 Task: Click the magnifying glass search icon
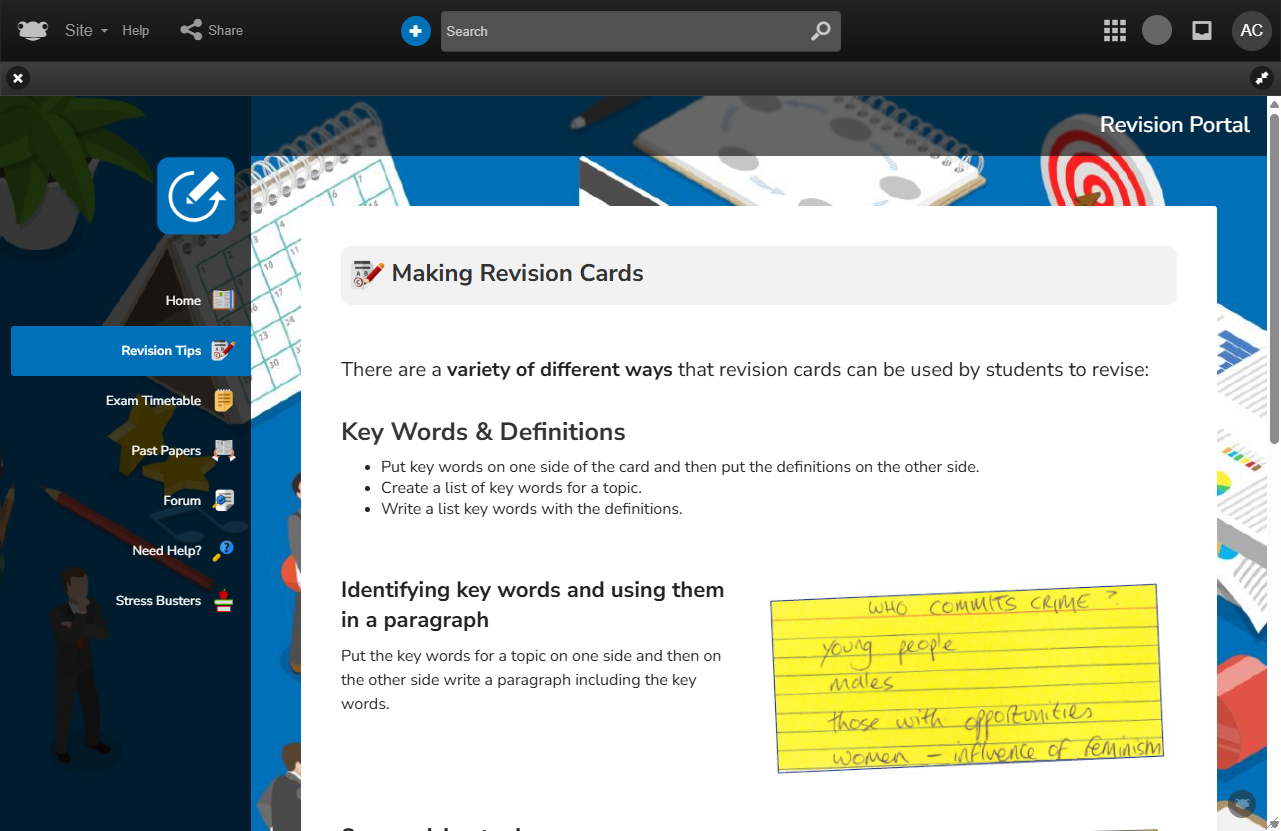coord(820,31)
